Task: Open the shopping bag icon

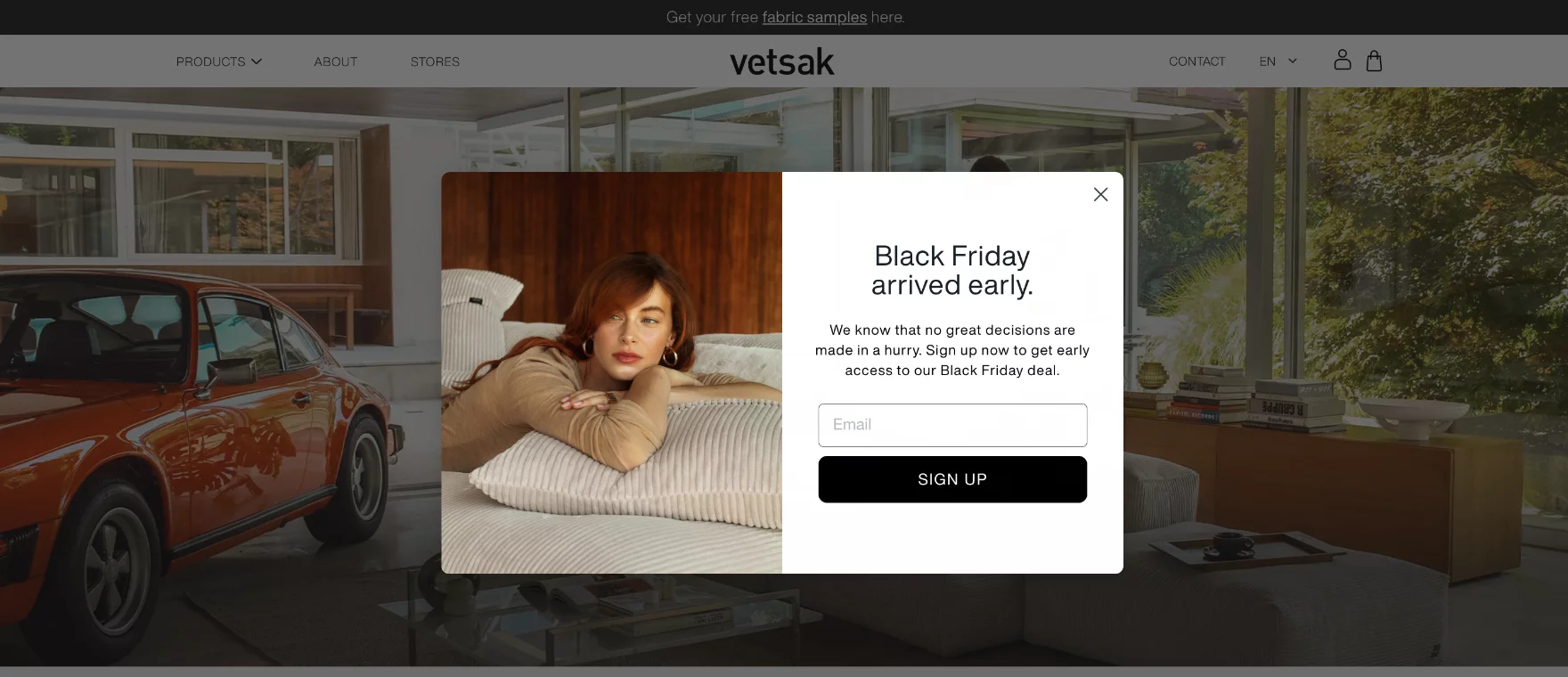Action: [x=1374, y=61]
